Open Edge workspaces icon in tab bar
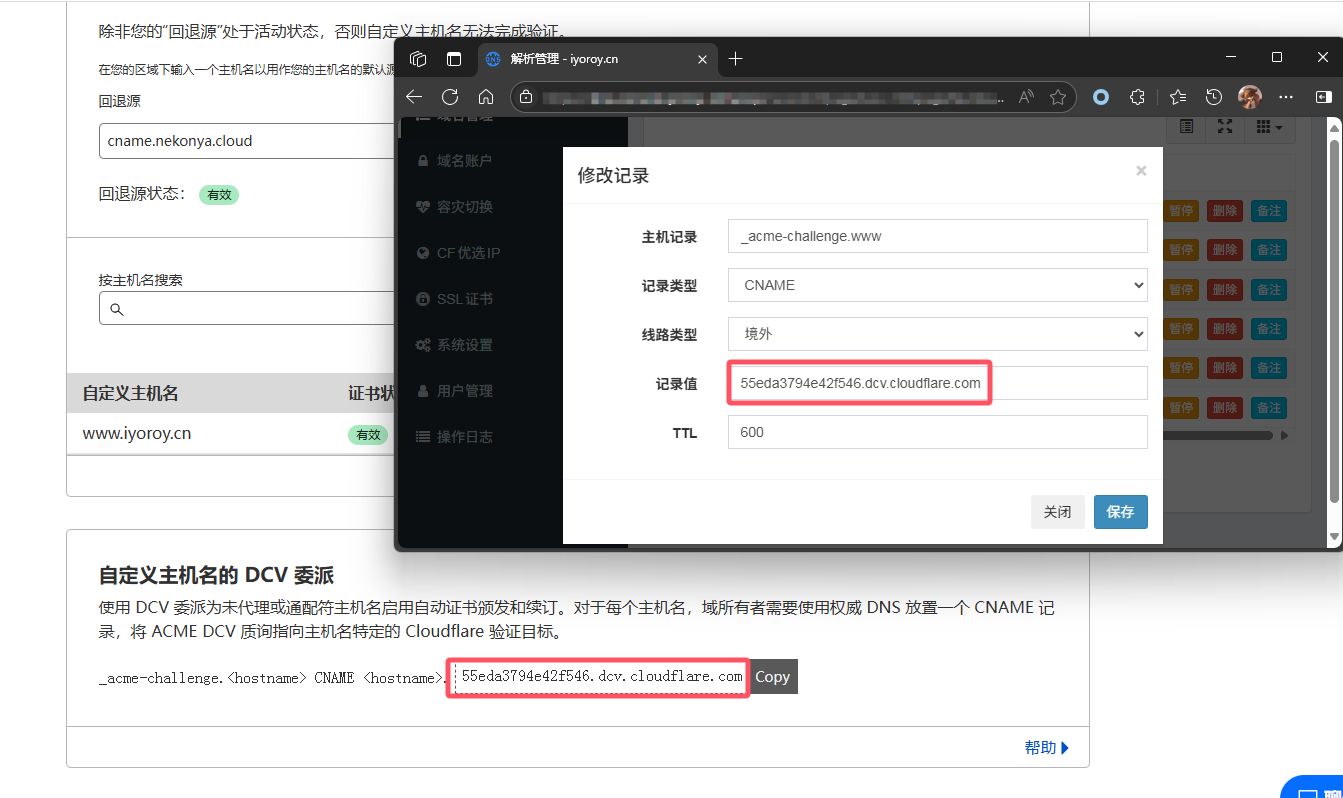Viewport: 1343px width, 798px height. tap(419, 59)
